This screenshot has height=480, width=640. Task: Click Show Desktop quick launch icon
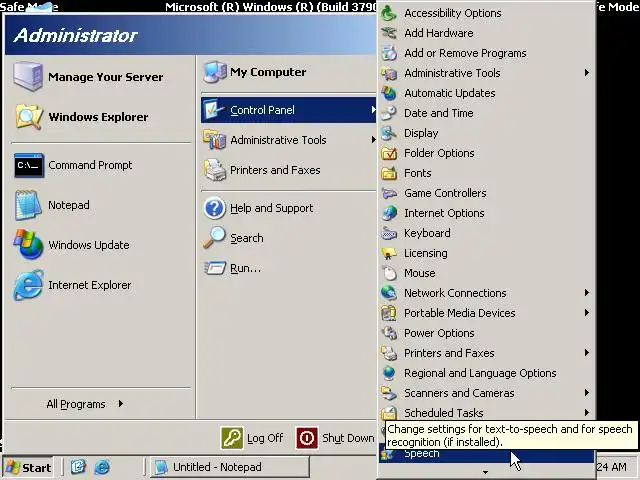78,467
